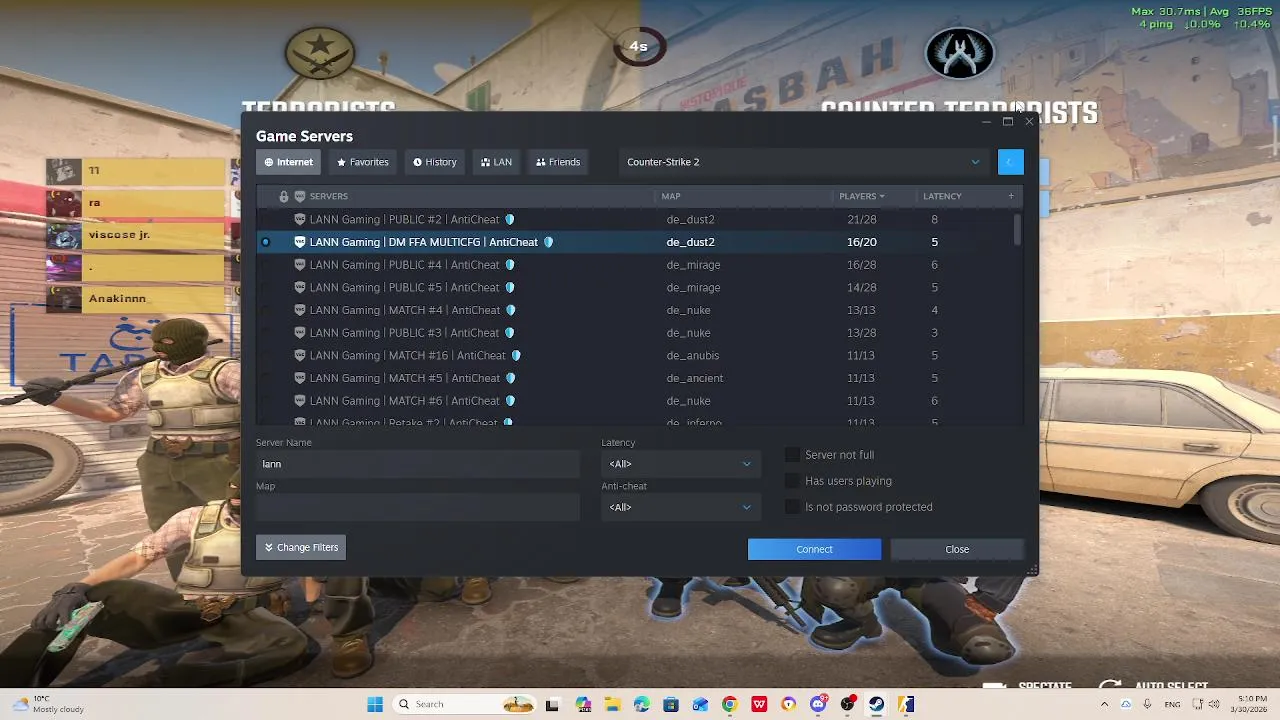The image size is (1280, 720).
Task: Sort servers by Players column
Action: [x=862, y=196]
